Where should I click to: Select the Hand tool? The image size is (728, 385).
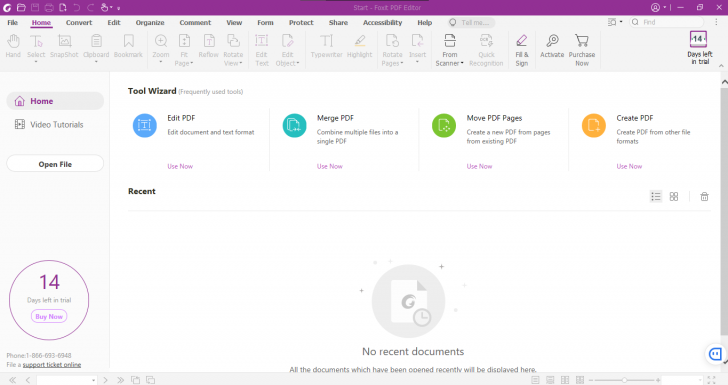click(x=13, y=46)
